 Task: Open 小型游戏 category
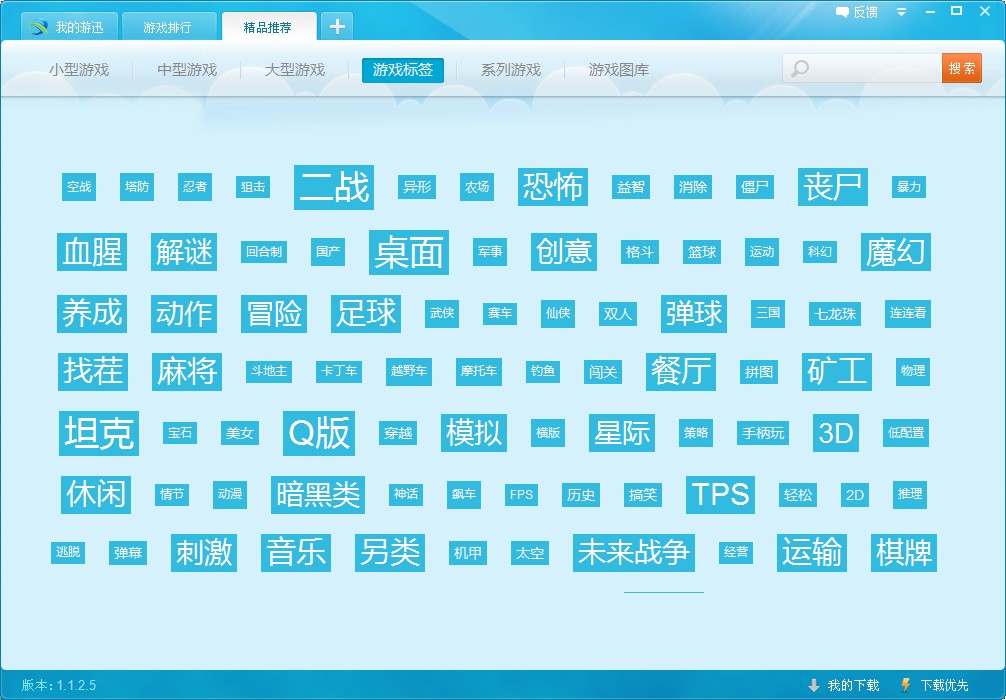pos(79,69)
